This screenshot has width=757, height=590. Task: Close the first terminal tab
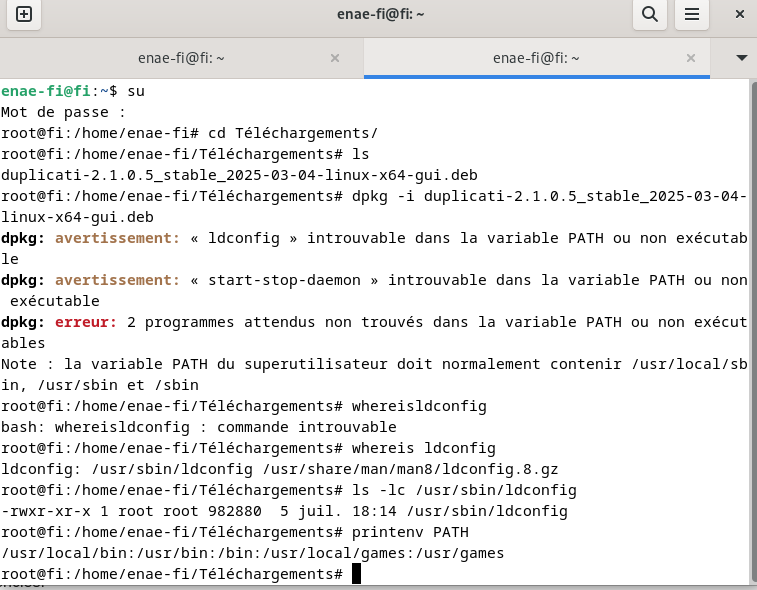[335, 58]
